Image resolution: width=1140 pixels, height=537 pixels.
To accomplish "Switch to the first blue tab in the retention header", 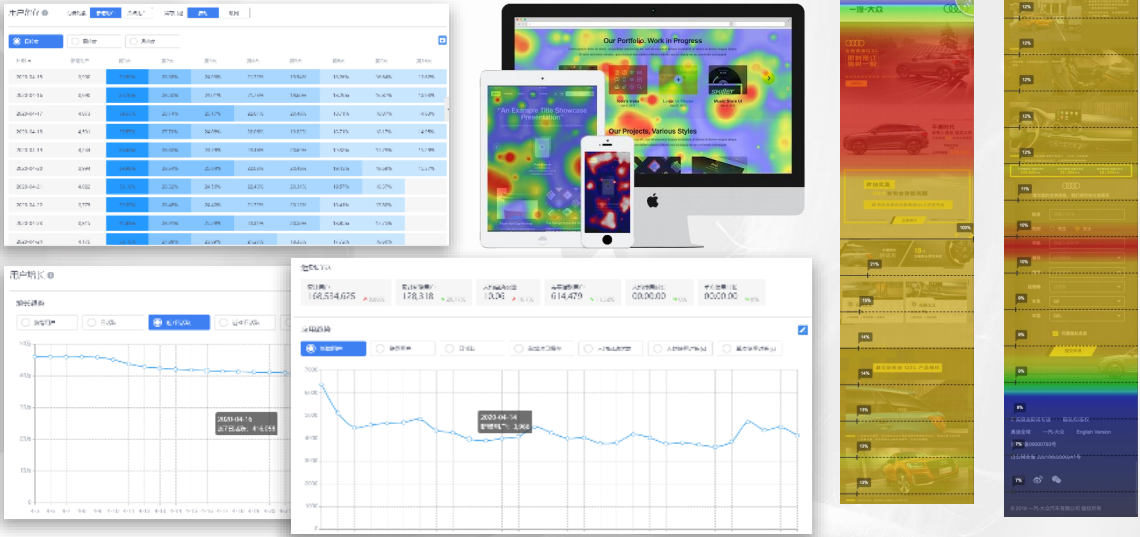I will (105, 13).
